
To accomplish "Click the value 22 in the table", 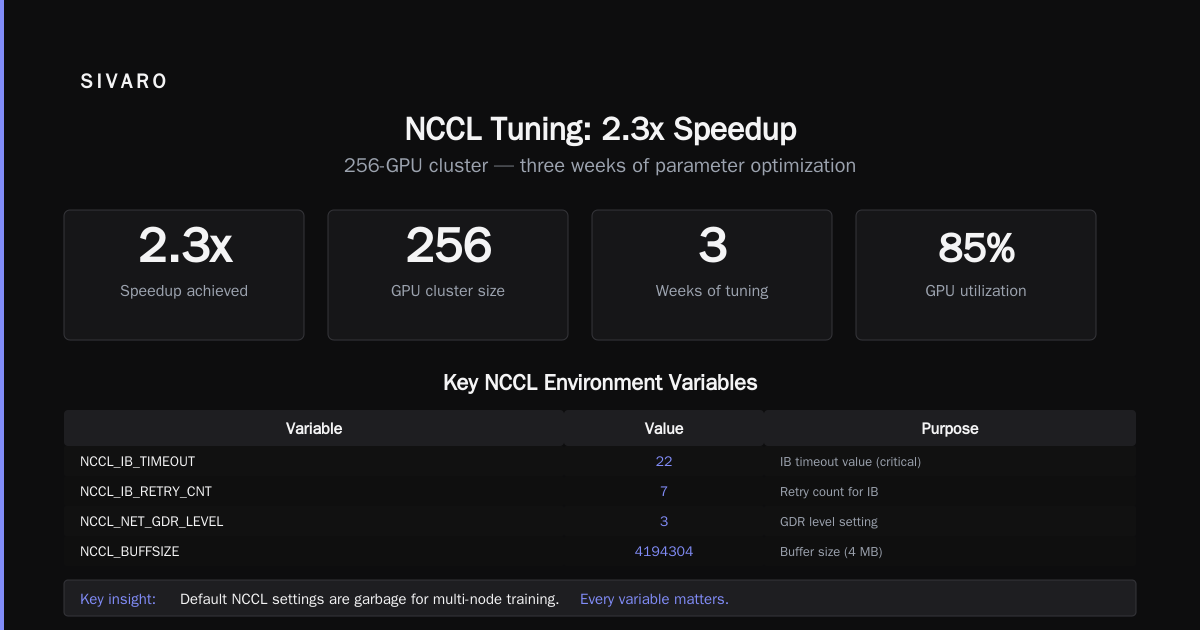I will pos(664,462).
